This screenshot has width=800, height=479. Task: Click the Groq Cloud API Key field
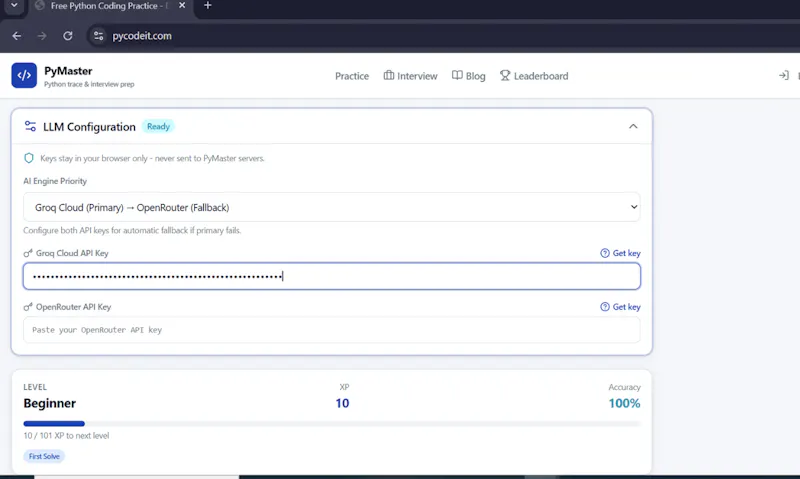(332, 276)
